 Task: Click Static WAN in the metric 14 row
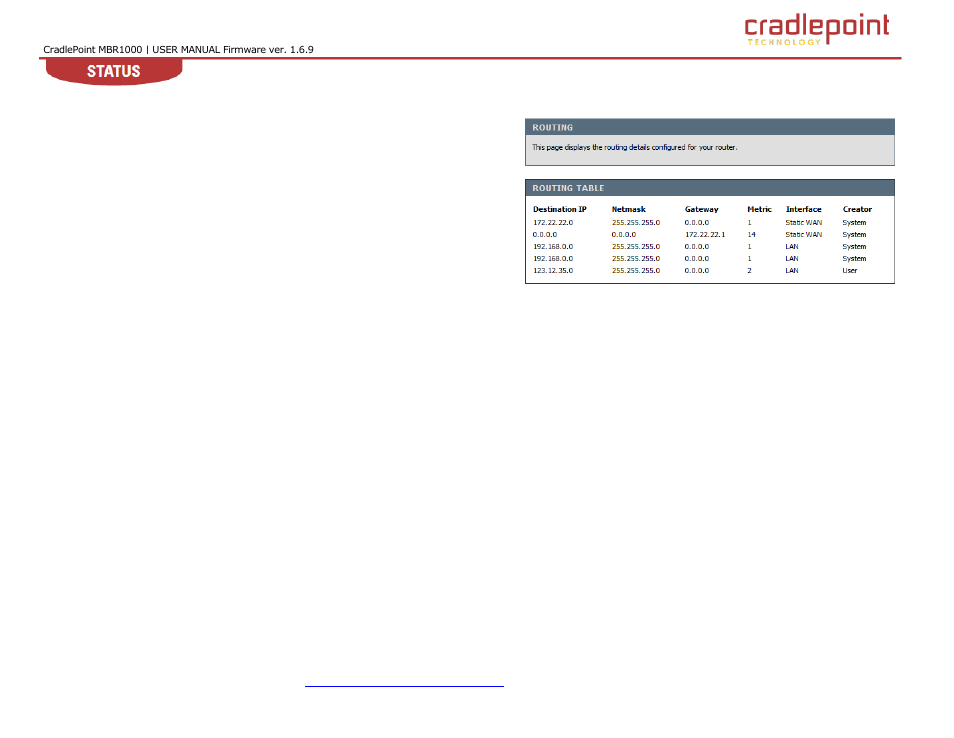[x=804, y=235]
